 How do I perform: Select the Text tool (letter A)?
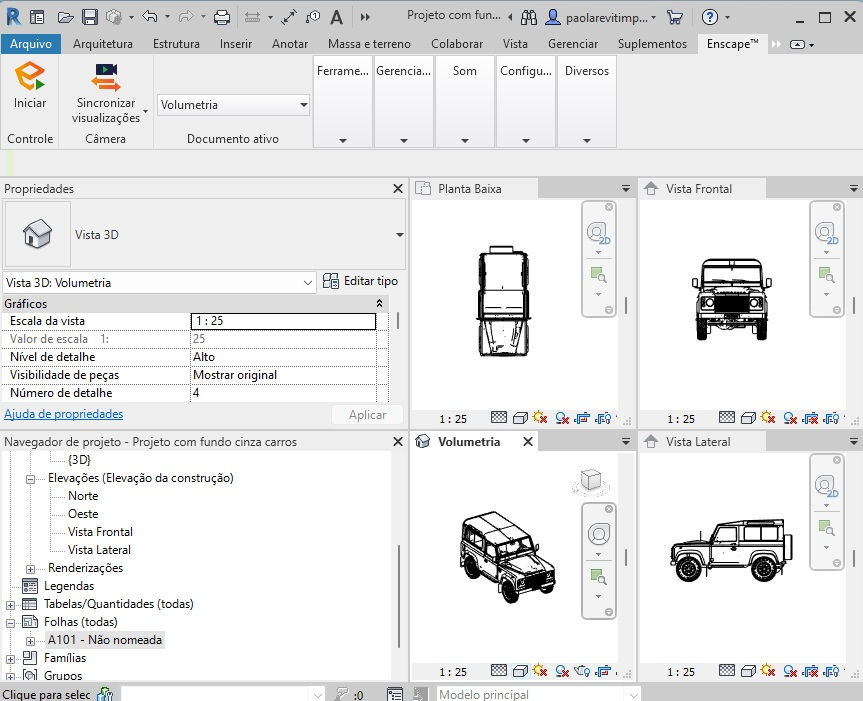(x=336, y=18)
